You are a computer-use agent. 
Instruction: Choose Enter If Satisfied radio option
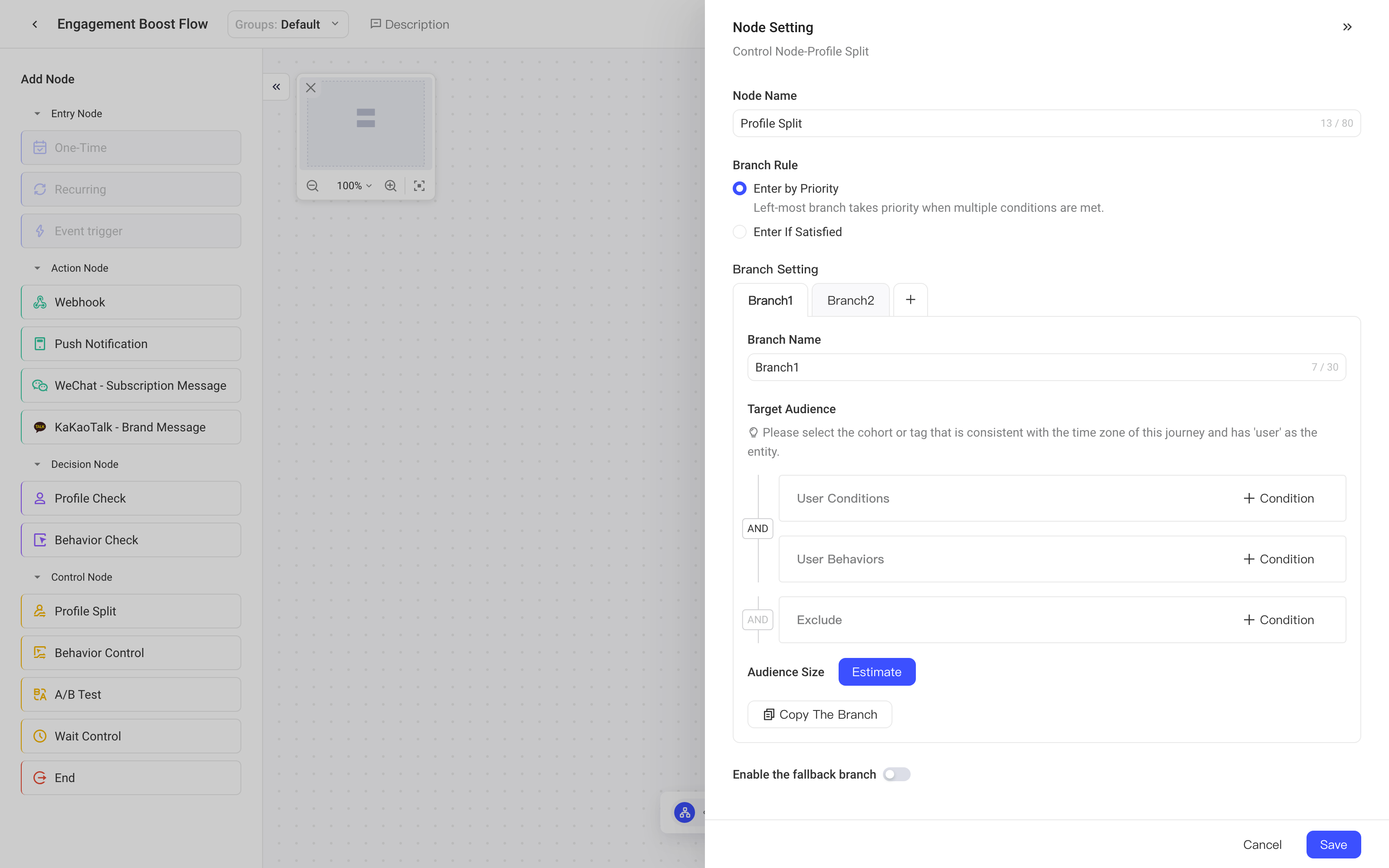coord(740,232)
